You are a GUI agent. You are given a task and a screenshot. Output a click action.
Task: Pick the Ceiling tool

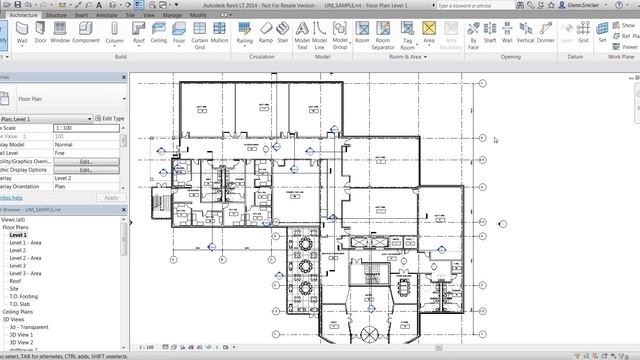coord(158,33)
